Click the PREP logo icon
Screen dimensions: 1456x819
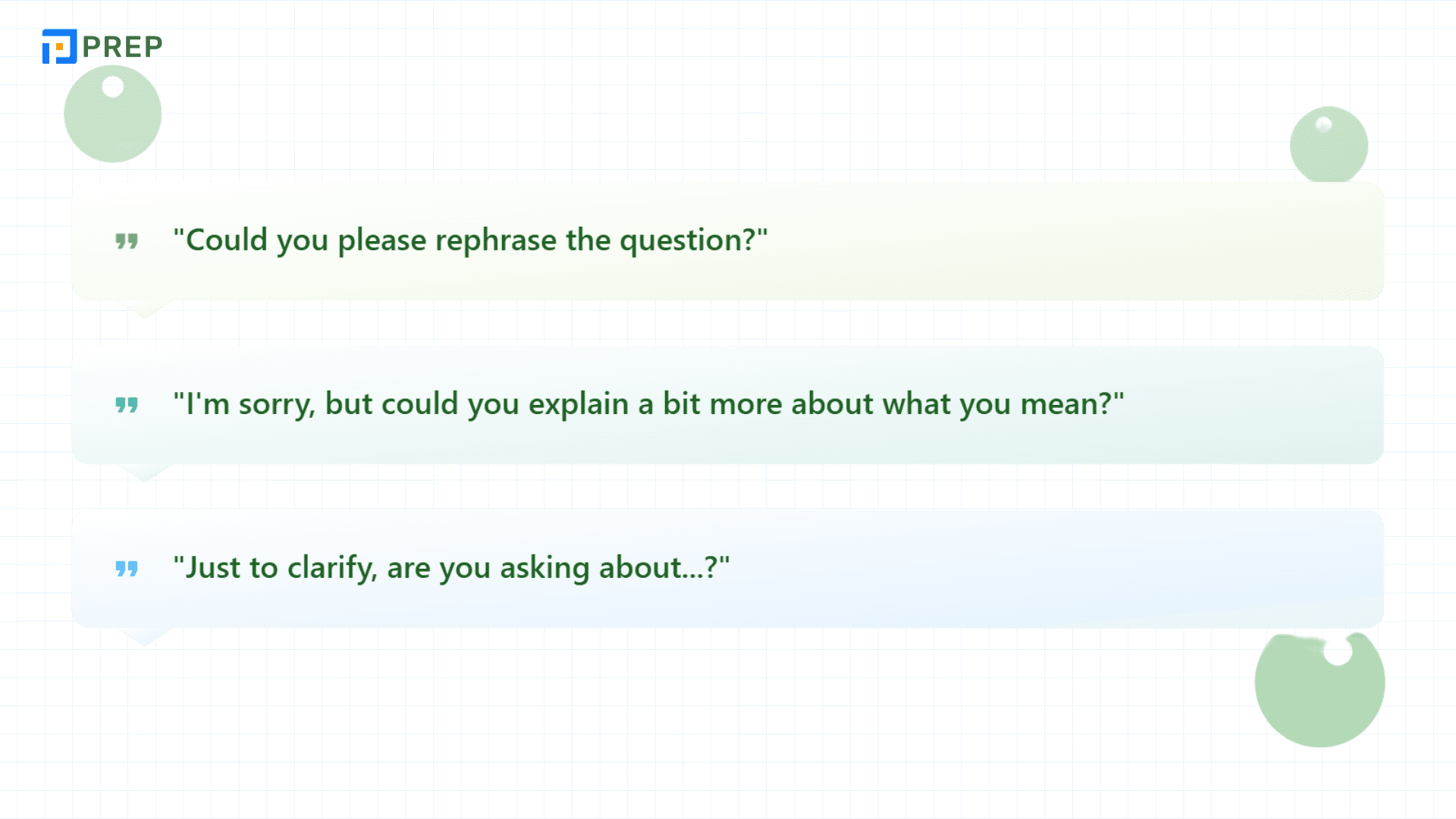(x=59, y=46)
